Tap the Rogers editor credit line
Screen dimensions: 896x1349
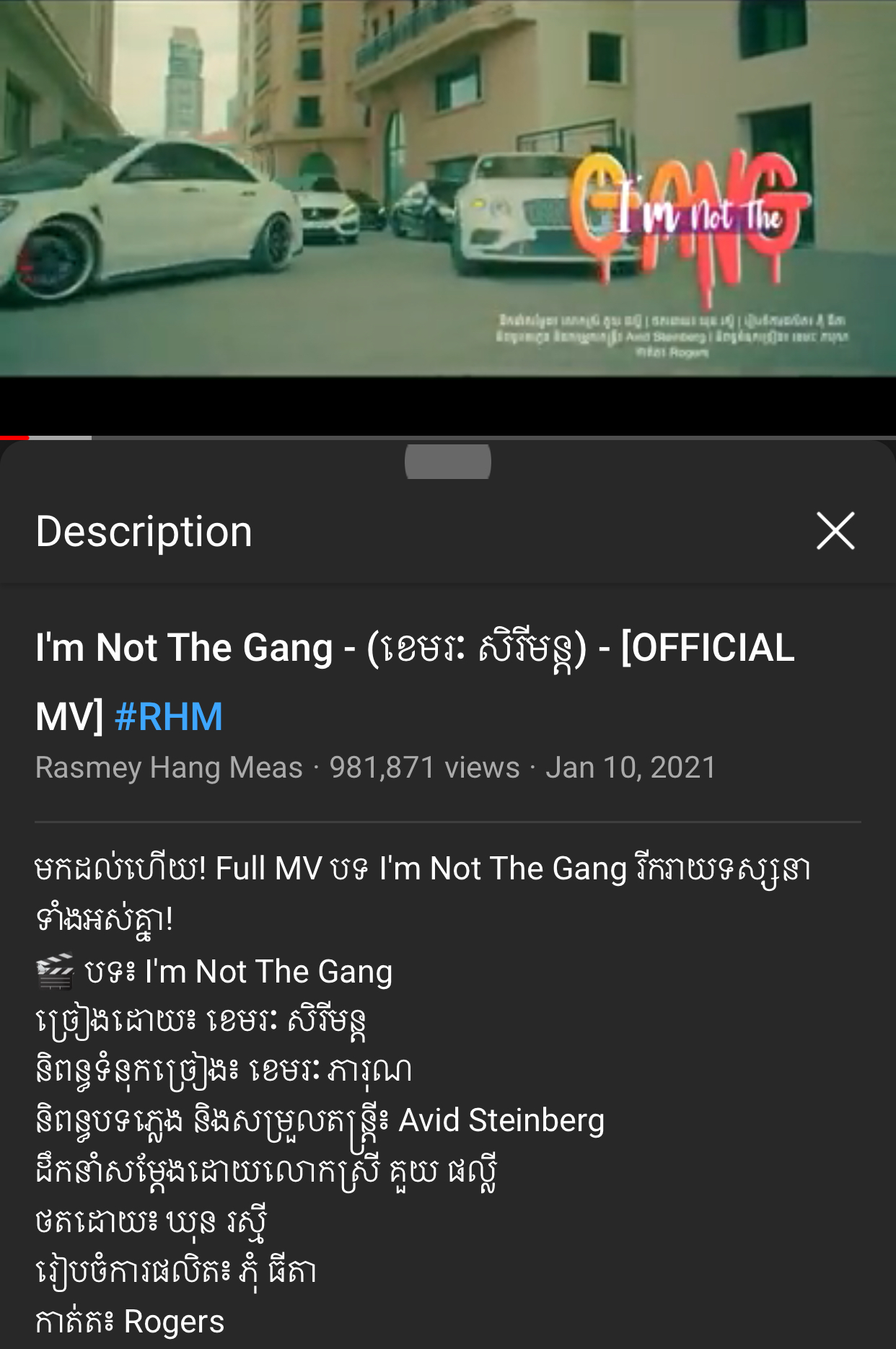[x=130, y=1322]
